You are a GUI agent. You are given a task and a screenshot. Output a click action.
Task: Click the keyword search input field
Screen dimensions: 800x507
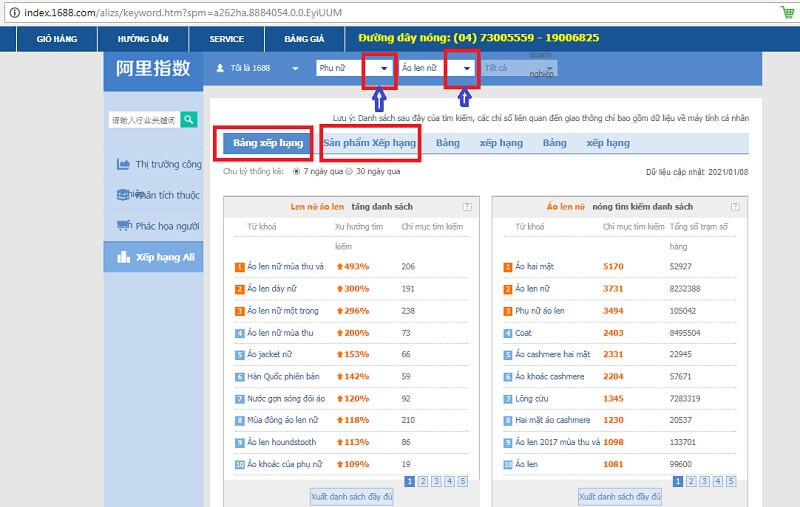pyautogui.click(x=144, y=120)
